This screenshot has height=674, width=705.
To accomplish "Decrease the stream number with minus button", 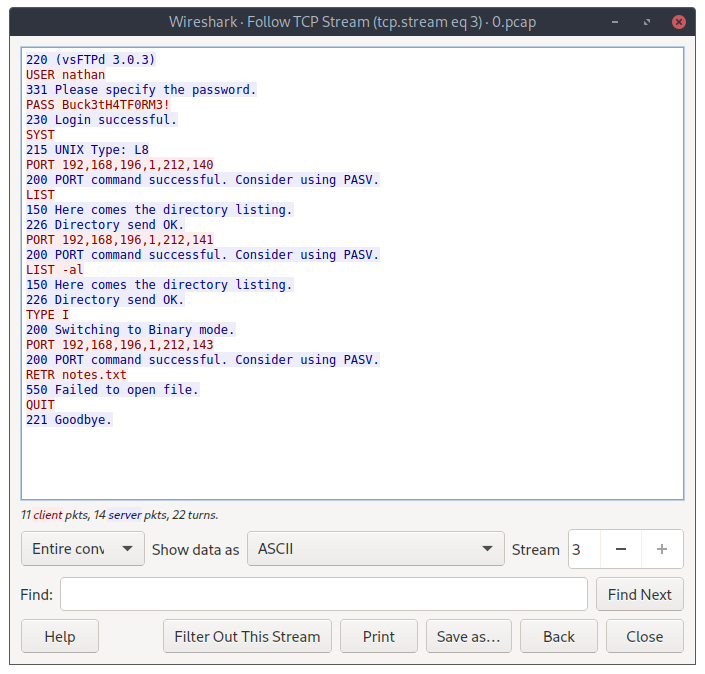I will tap(621, 549).
